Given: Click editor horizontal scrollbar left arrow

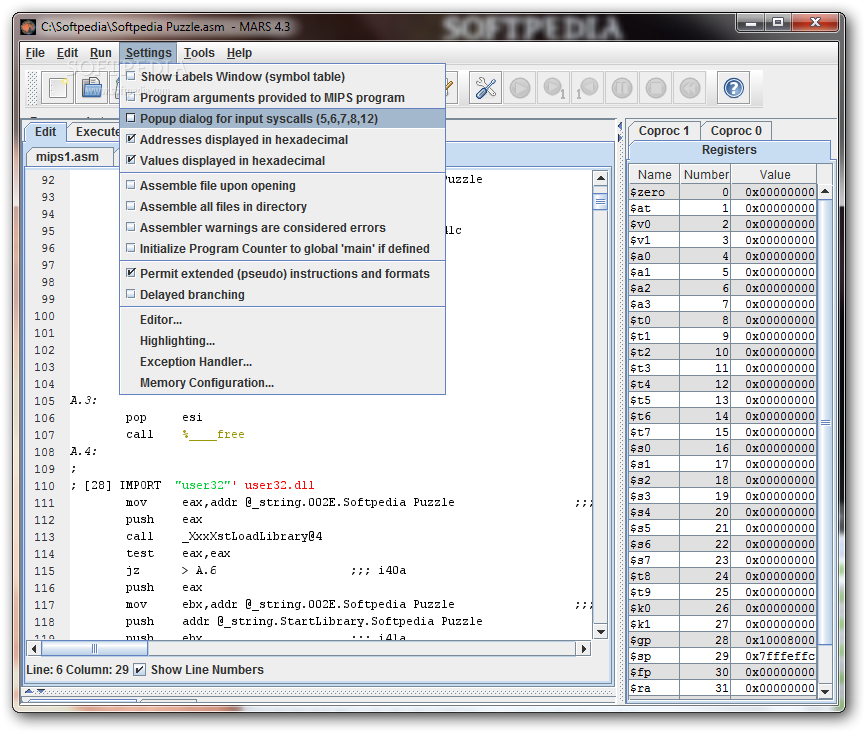Looking at the screenshot, I should pyautogui.click(x=34, y=648).
